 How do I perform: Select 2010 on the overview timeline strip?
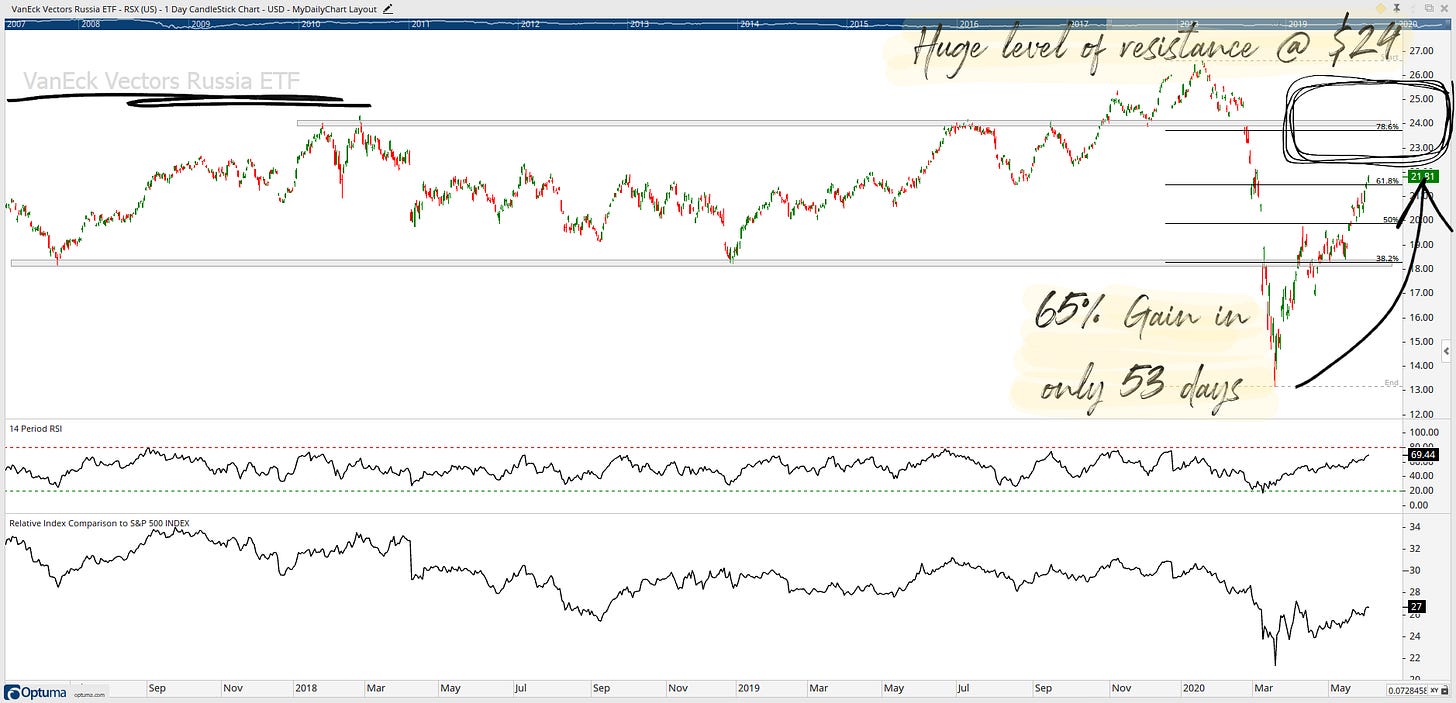(311, 22)
